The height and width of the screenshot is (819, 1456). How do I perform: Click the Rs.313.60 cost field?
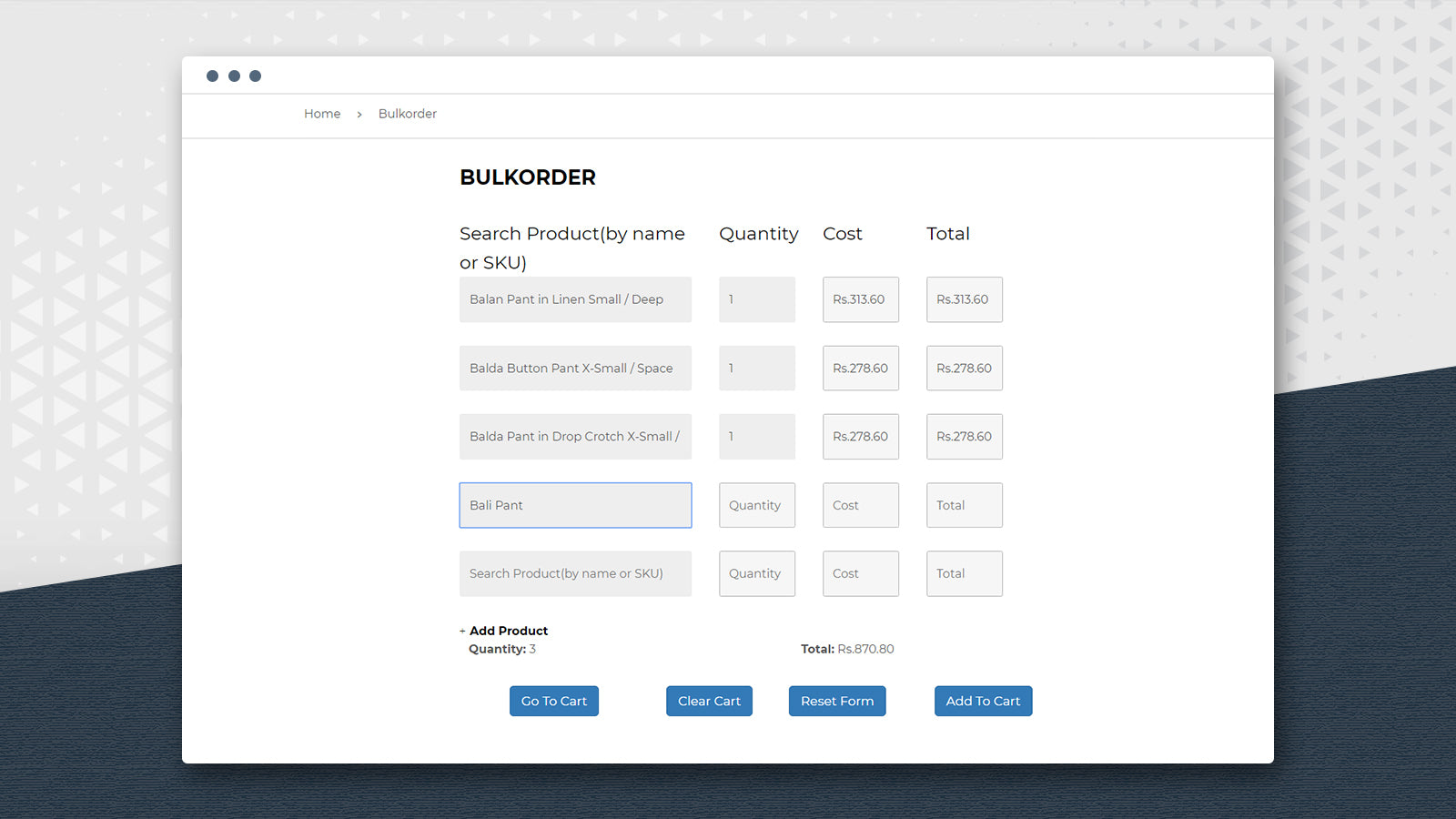point(860,299)
